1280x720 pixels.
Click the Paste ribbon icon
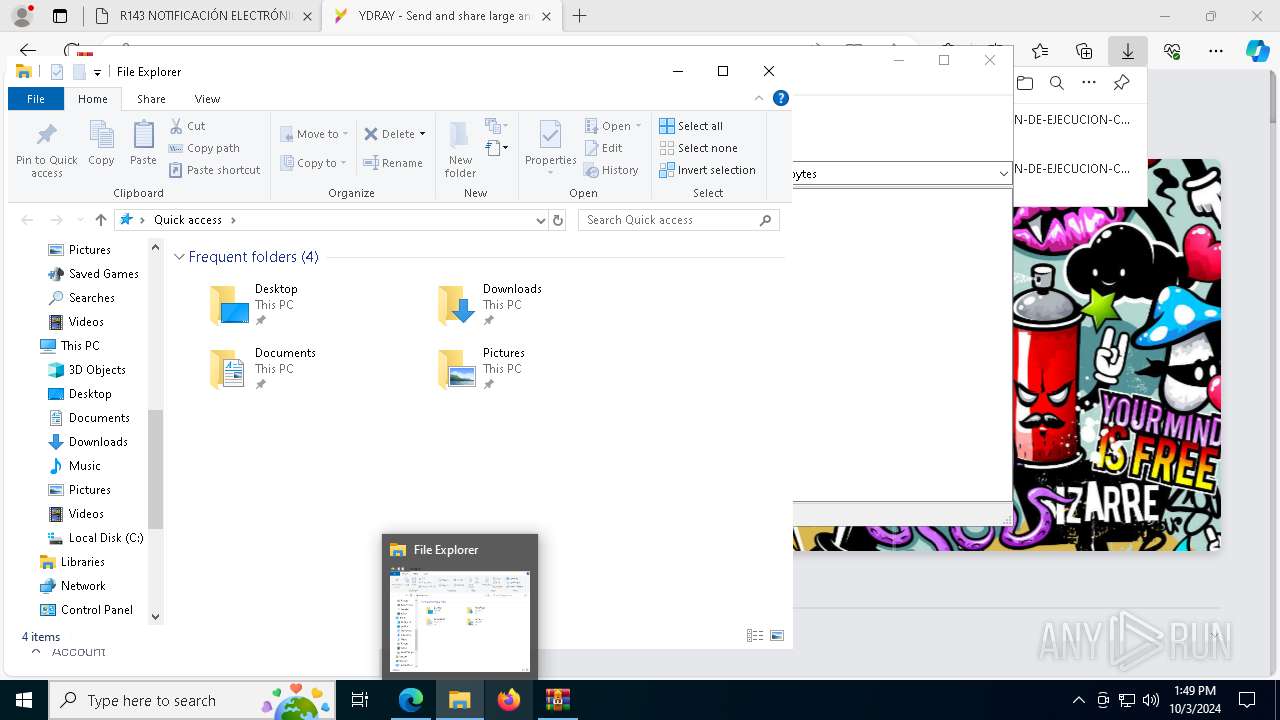point(143,143)
